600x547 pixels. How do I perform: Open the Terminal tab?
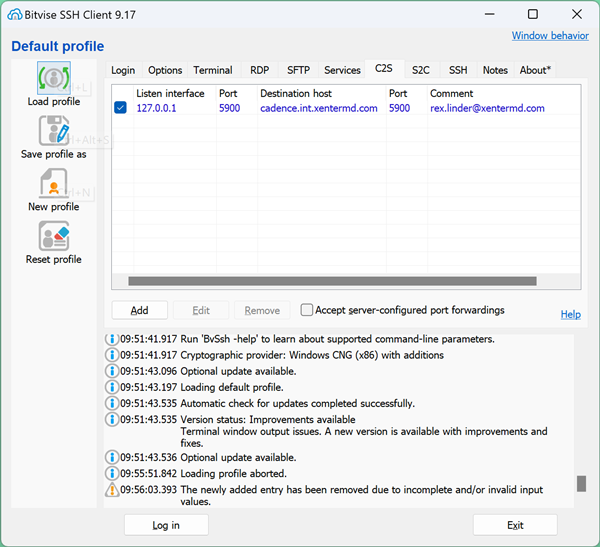(212, 70)
